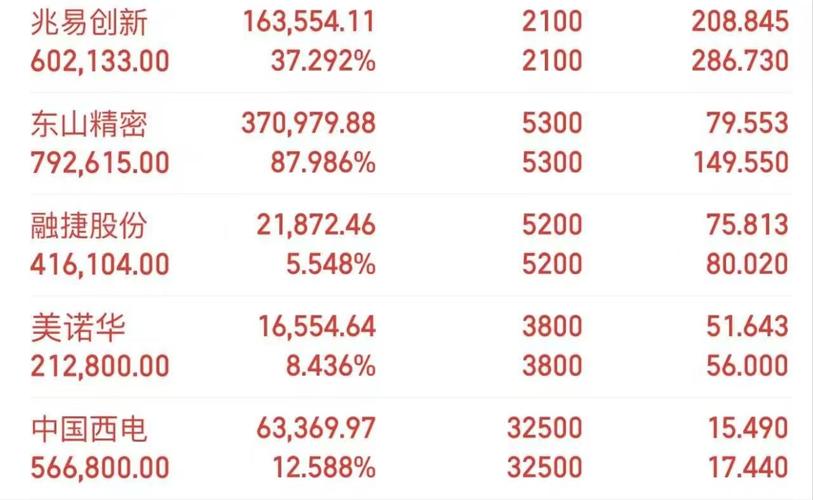Click the 208.845 cost price
This screenshot has height=500, width=813.
tap(740, 22)
